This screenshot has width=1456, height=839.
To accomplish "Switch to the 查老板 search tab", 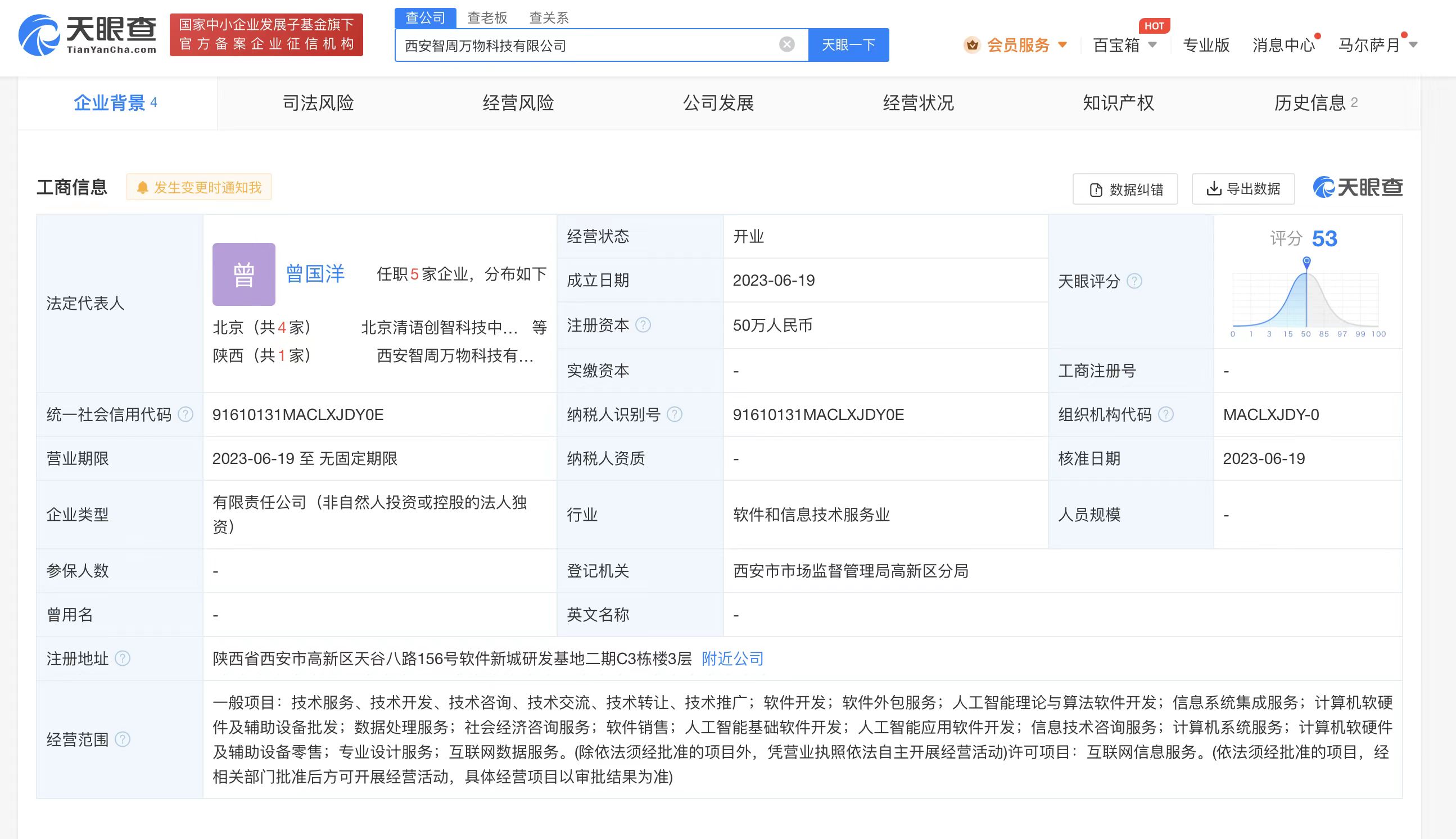I will (487, 18).
